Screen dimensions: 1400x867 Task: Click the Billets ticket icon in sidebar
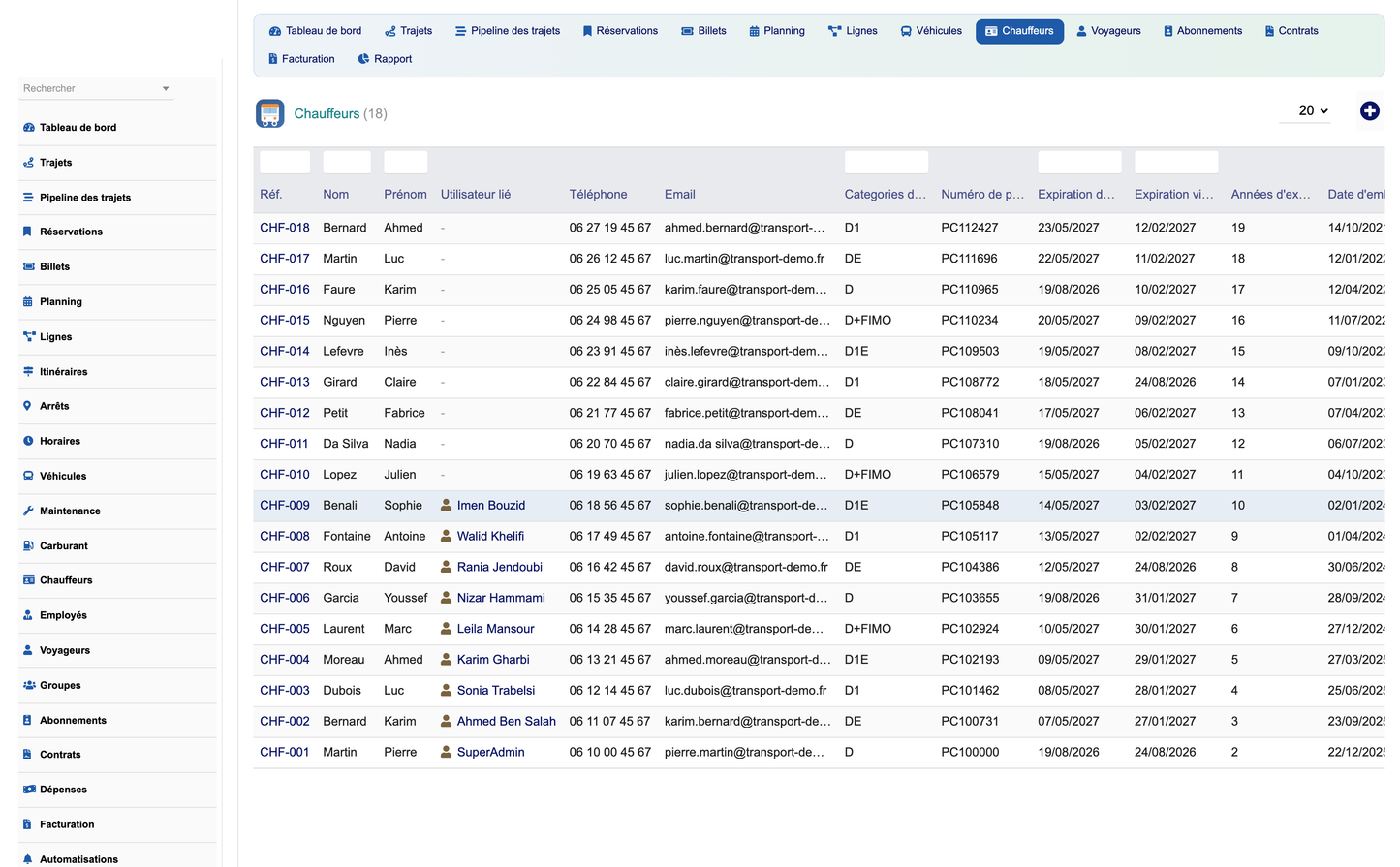(x=28, y=266)
